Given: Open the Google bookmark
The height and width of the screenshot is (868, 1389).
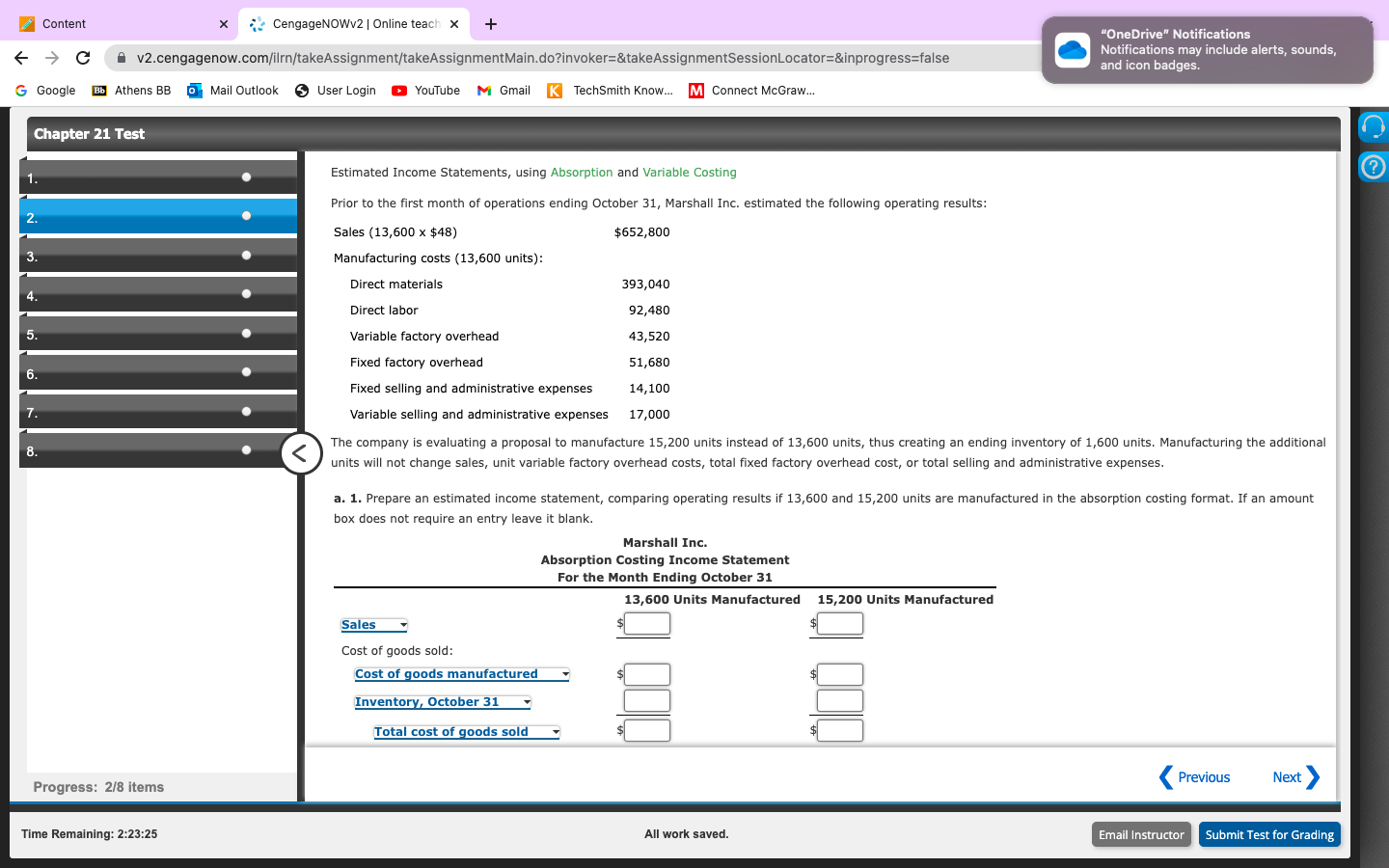Looking at the screenshot, I should 45,91.
